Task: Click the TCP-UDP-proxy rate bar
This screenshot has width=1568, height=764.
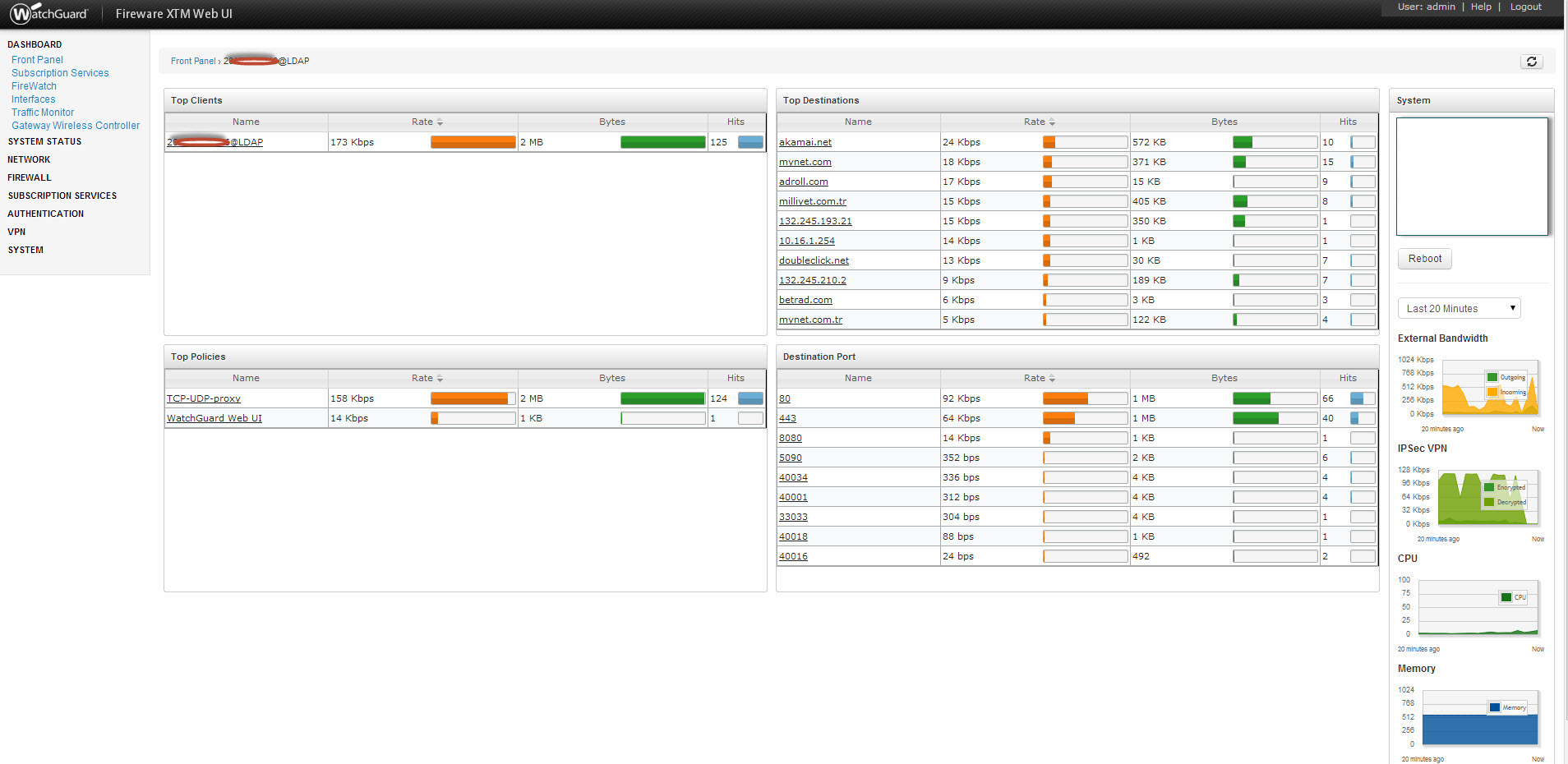Action: [473, 398]
